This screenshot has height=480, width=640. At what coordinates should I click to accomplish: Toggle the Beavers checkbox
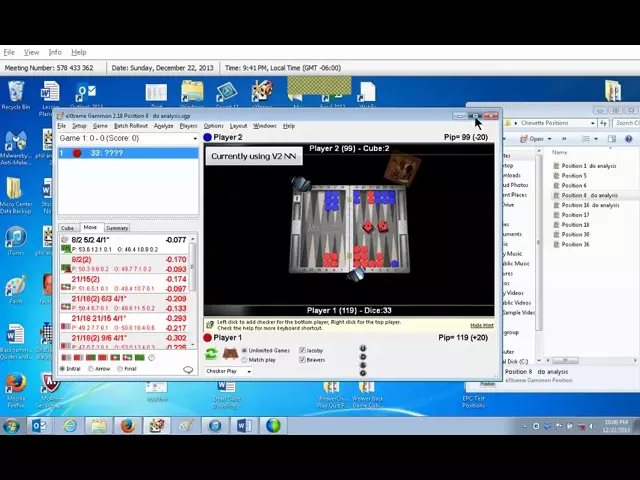coord(302,360)
